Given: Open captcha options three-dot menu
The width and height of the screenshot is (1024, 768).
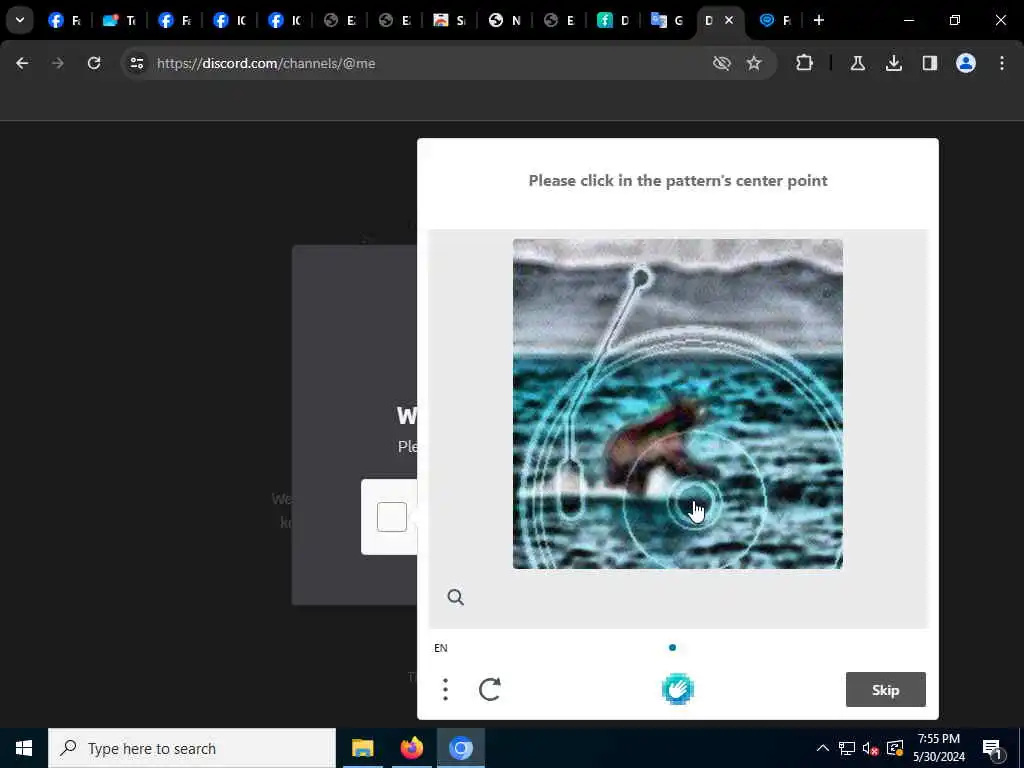Looking at the screenshot, I should pos(445,689).
